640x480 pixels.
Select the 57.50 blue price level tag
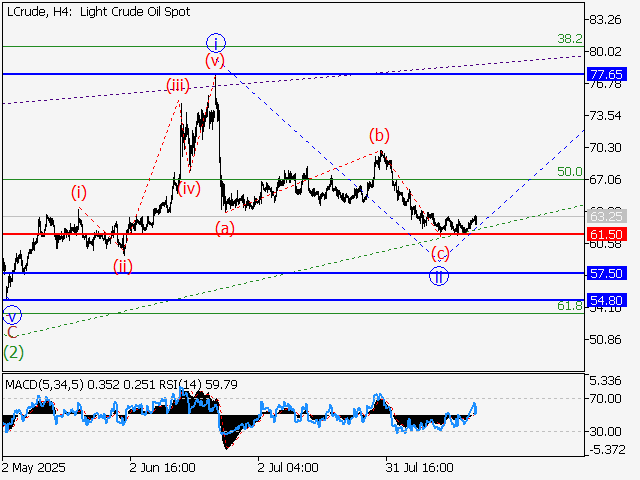[x=607, y=273]
